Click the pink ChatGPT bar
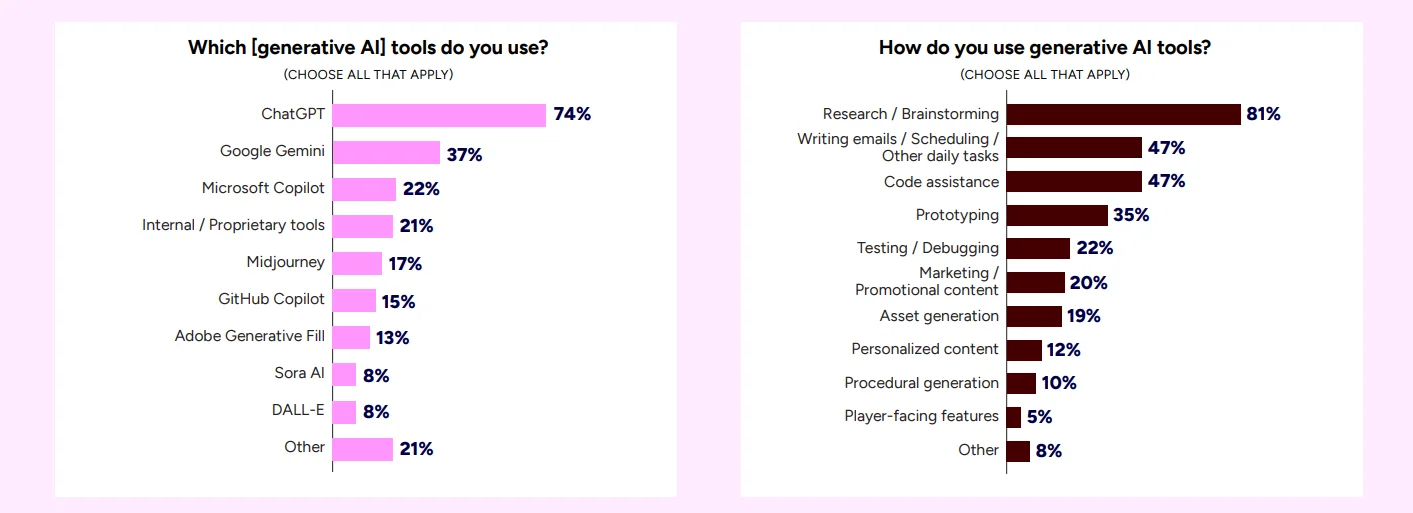 click(439, 115)
